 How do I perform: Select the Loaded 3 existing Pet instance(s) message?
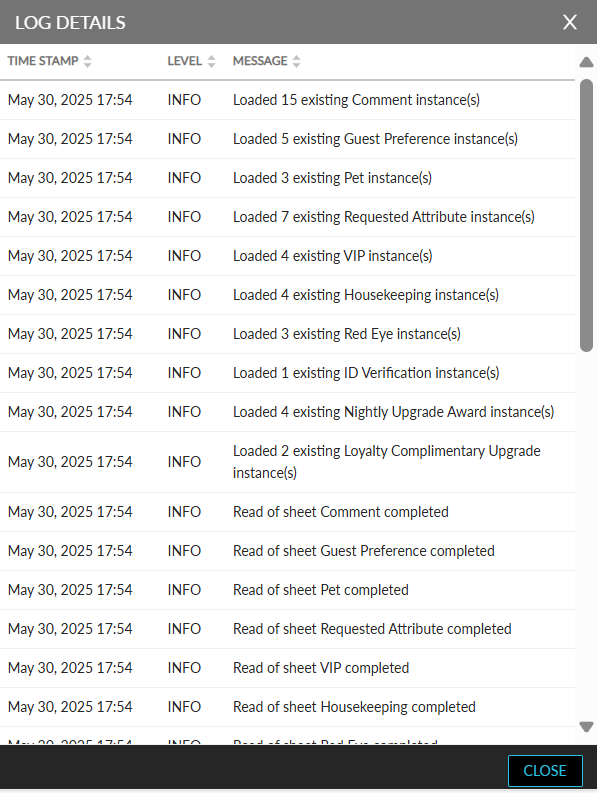pos(332,178)
